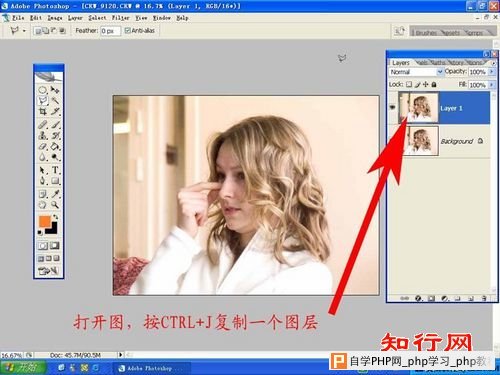Hide Layer 1 using the eye icon

coord(392,107)
